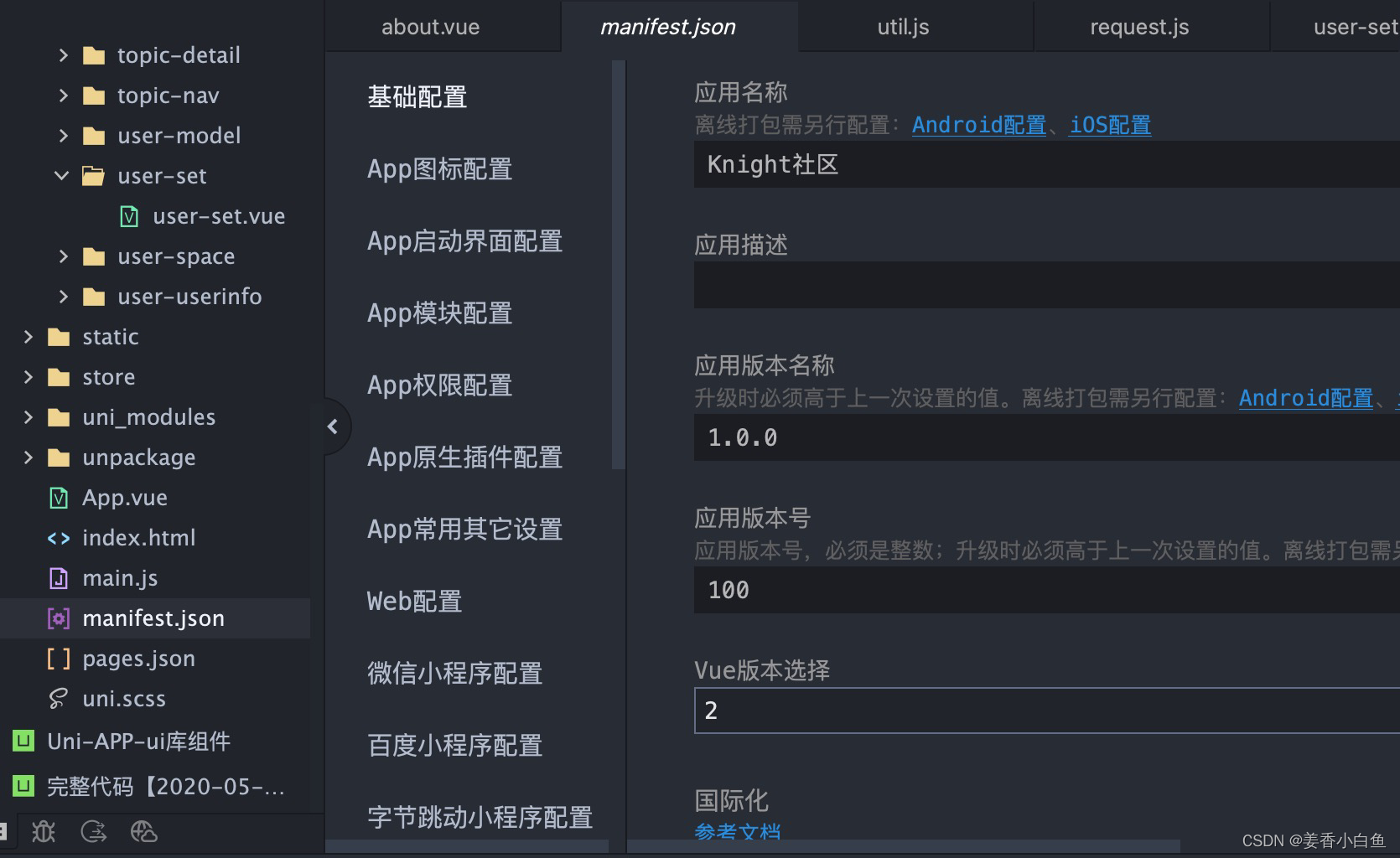Switch to the user-set tab

[x=1336, y=27]
